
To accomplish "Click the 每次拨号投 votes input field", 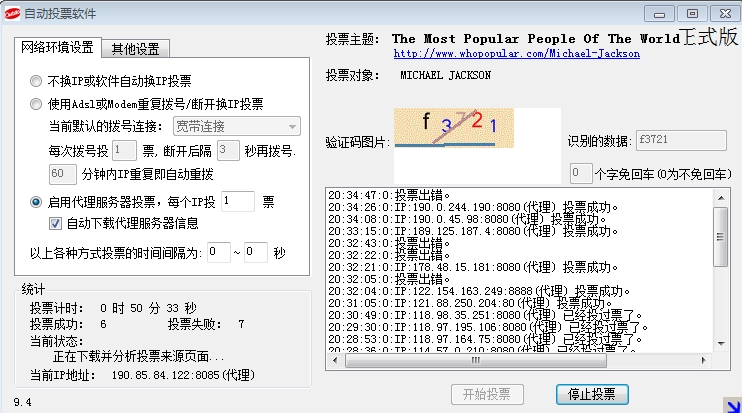I will pos(124,150).
